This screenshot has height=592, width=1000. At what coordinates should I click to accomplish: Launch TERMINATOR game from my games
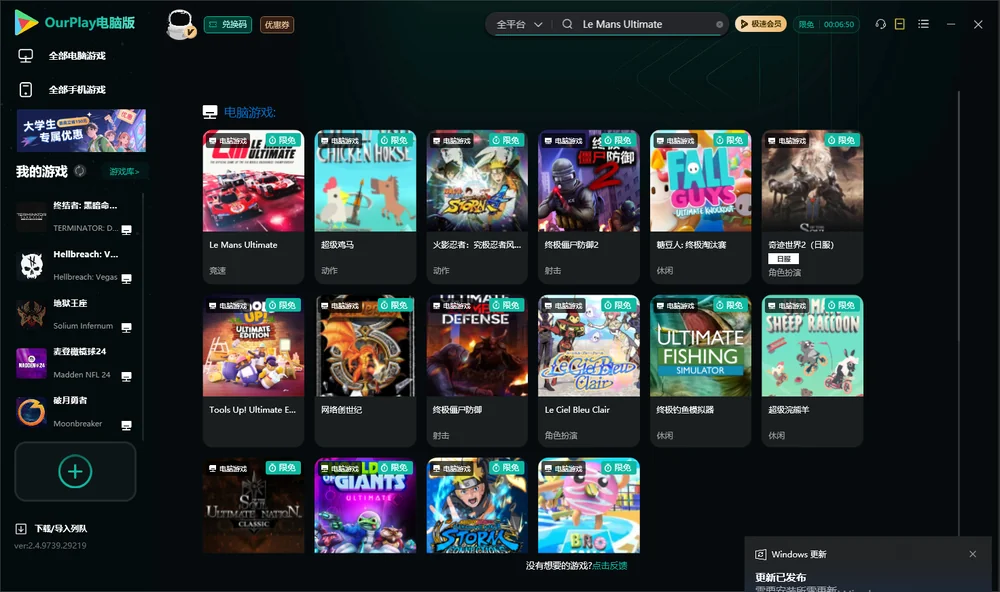(x=75, y=217)
